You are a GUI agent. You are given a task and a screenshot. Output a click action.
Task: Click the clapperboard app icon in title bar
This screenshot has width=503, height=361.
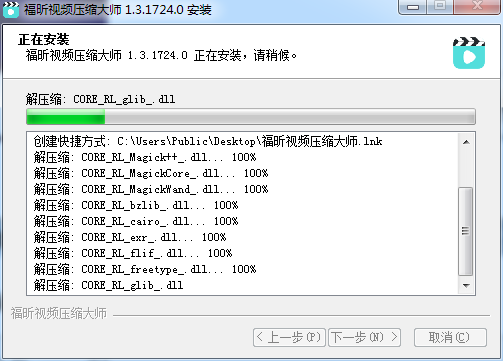(11, 9)
